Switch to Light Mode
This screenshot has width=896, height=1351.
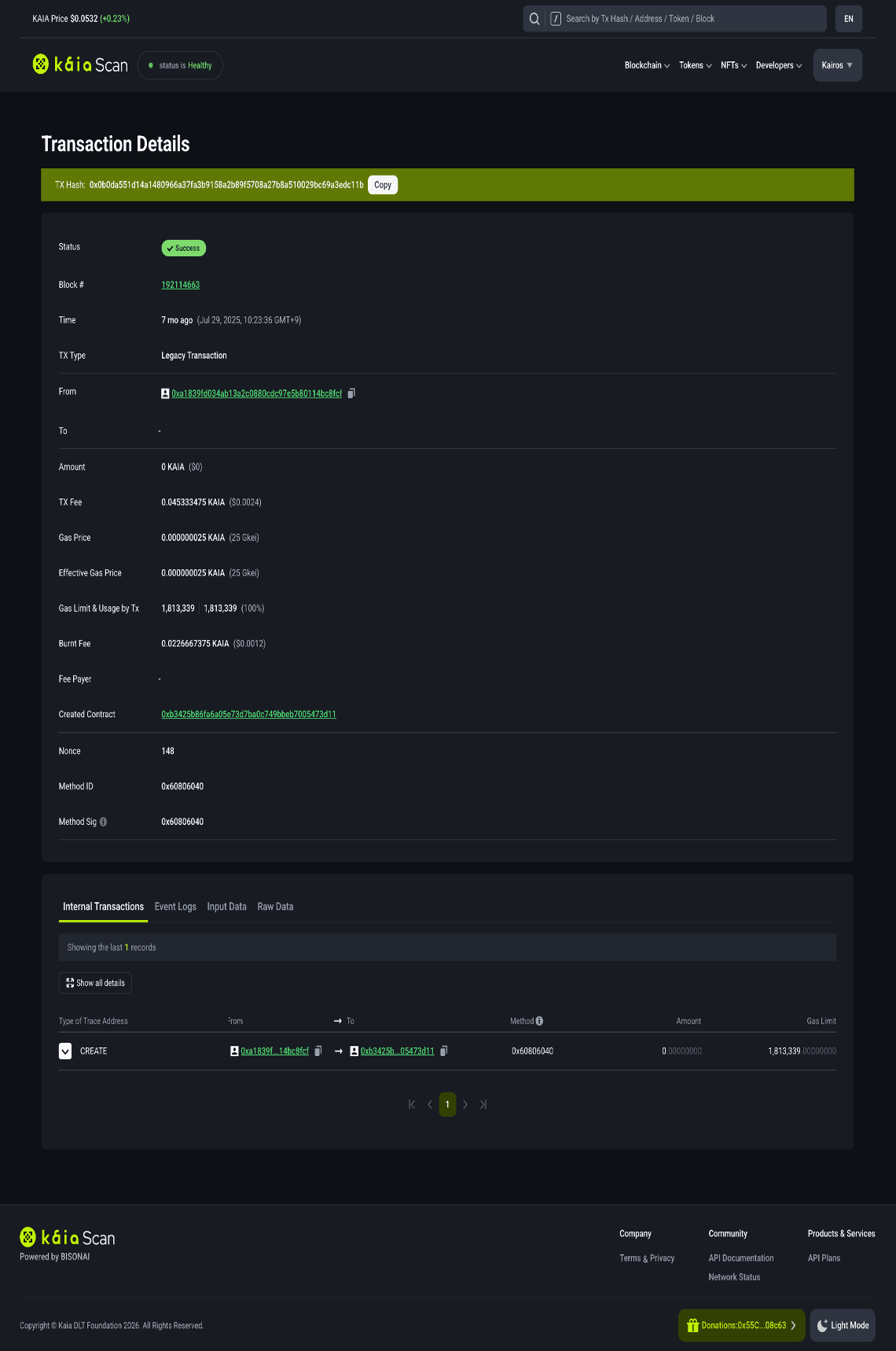pos(843,1325)
